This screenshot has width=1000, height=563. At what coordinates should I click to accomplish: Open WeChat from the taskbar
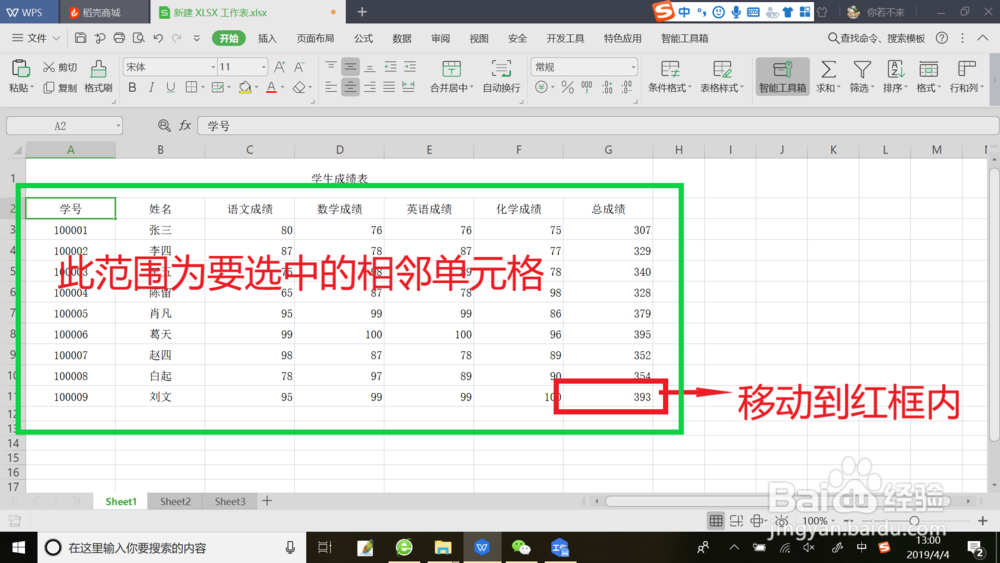521,548
